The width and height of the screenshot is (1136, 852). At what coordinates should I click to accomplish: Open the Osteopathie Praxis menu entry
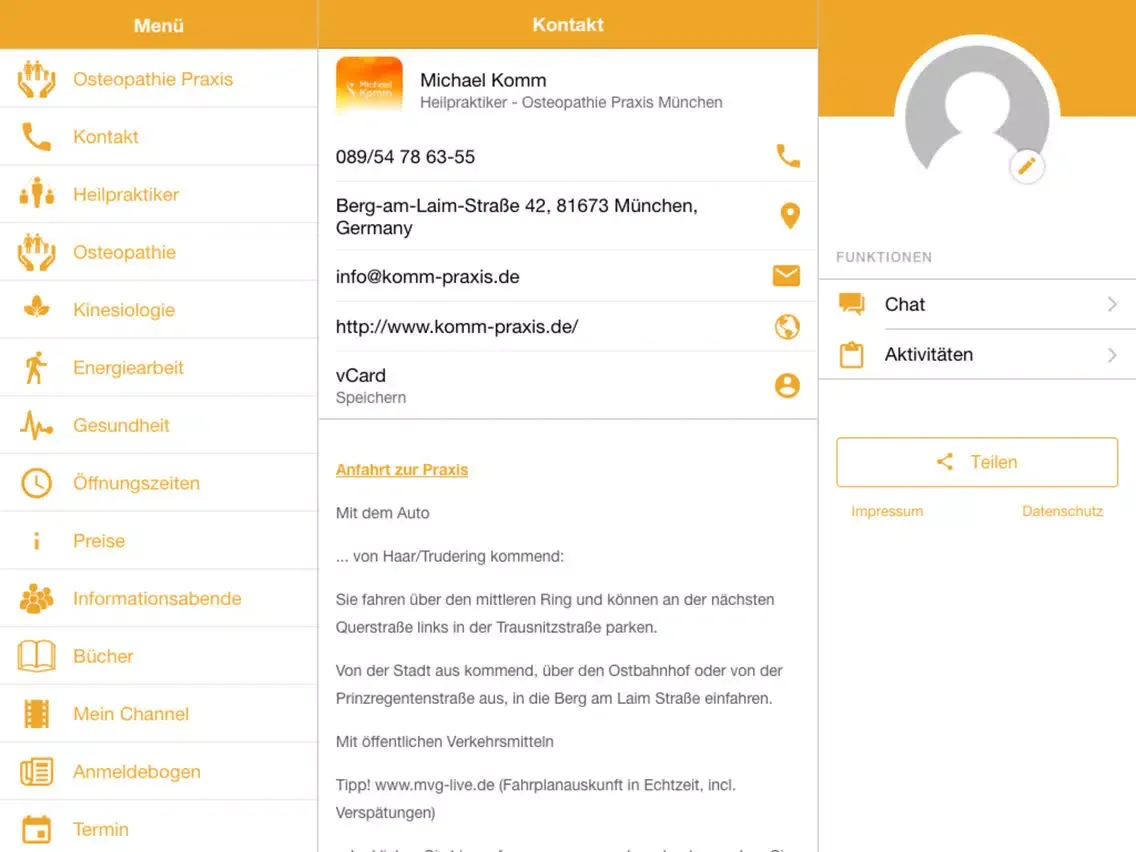(x=159, y=79)
